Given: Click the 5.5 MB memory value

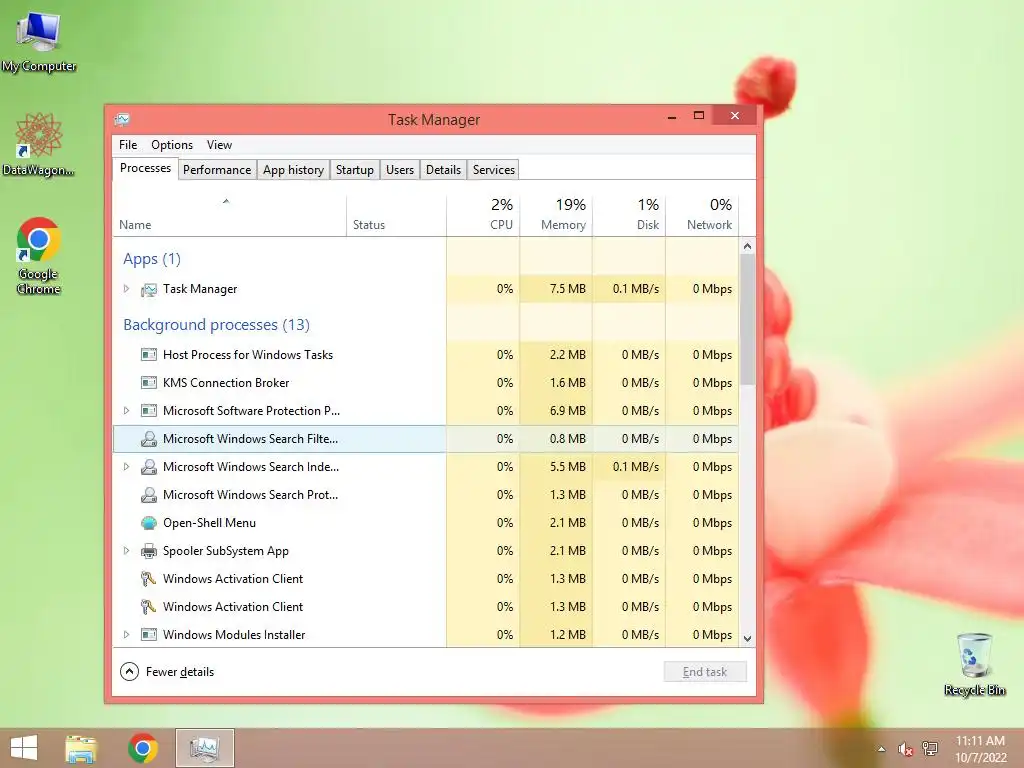Looking at the screenshot, I should [568, 467].
